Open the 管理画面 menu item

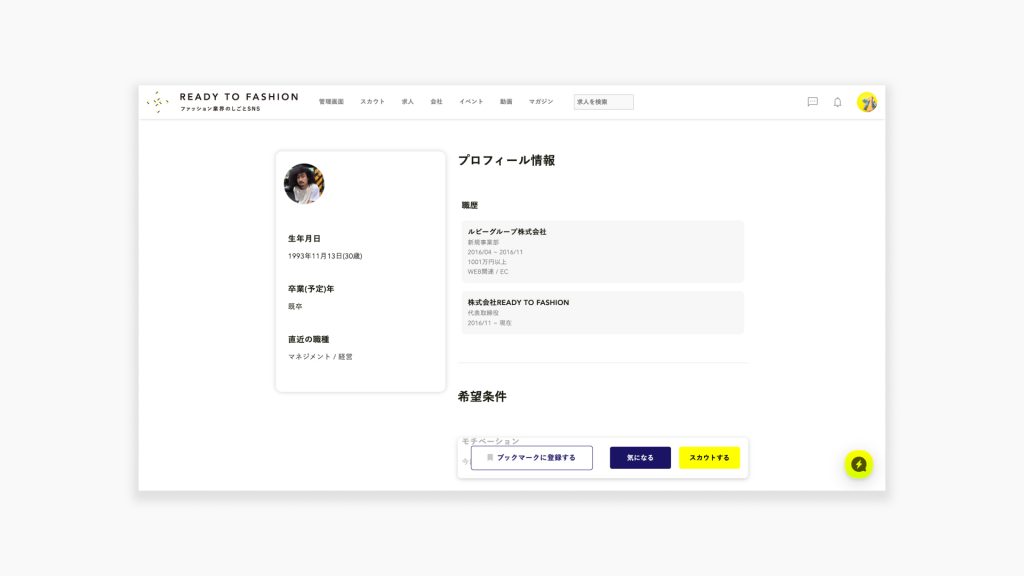click(x=331, y=102)
